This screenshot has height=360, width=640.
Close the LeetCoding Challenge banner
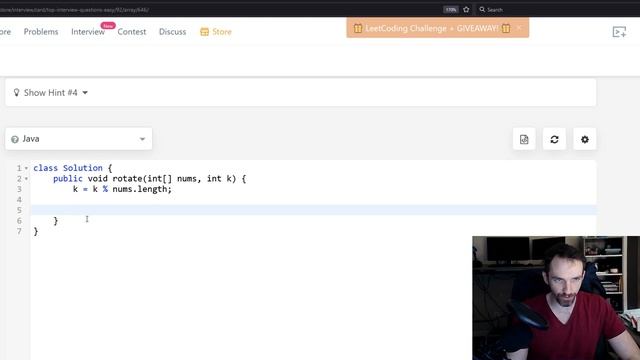click(x=519, y=28)
